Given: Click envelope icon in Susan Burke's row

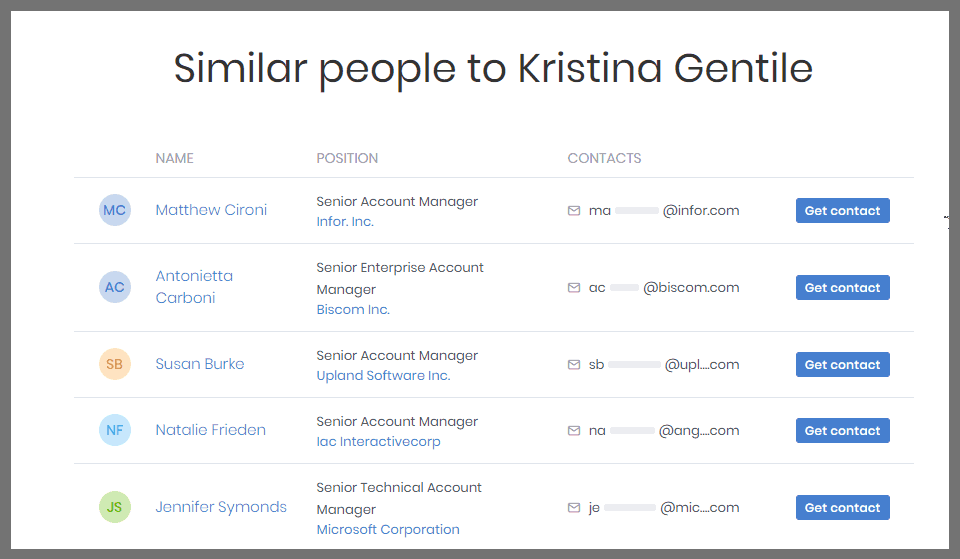Looking at the screenshot, I should pyautogui.click(x=574, y=365).
